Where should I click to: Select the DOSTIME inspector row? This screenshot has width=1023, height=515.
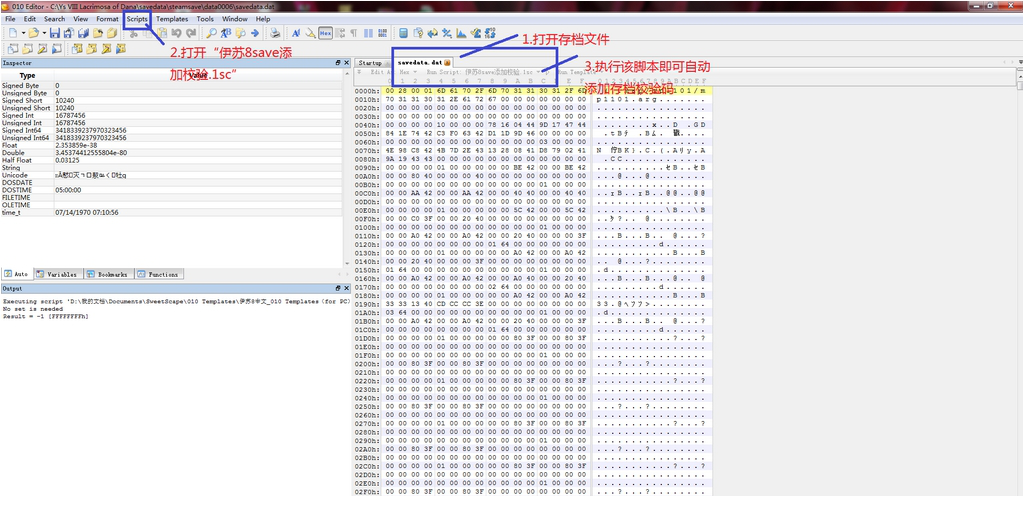[171, 190]
